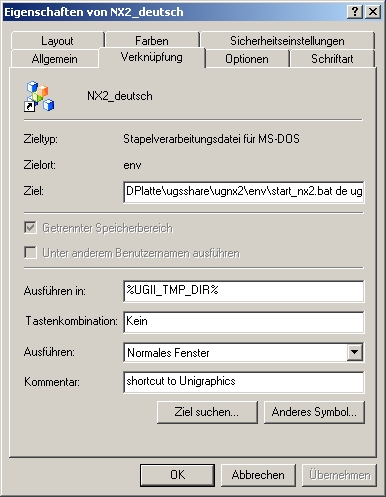The height and width of the screenshot is (497, 386).
Task: Toggle Getrennter Speicherbereich checkbox
Action: [x=30, y=228]
